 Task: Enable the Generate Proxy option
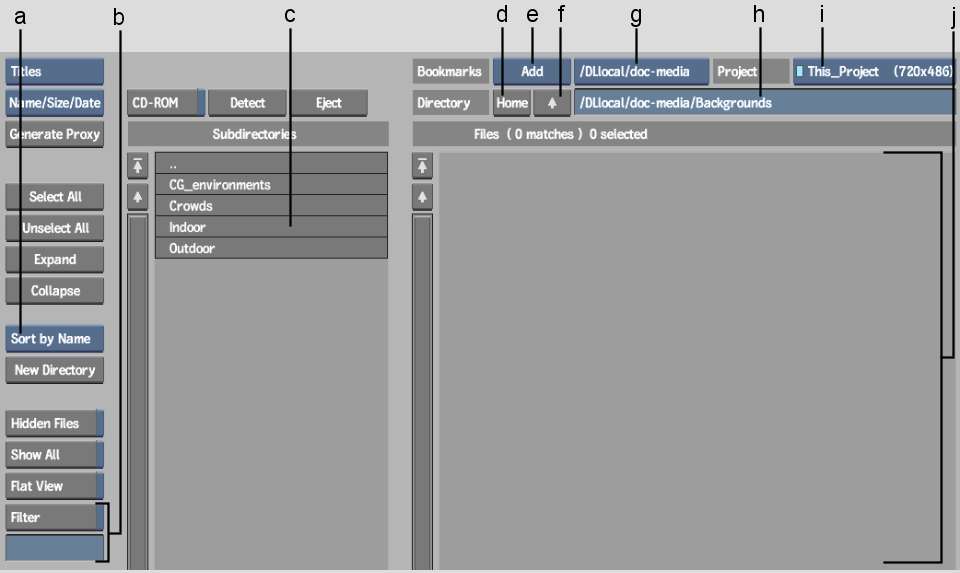click(54, 134)
